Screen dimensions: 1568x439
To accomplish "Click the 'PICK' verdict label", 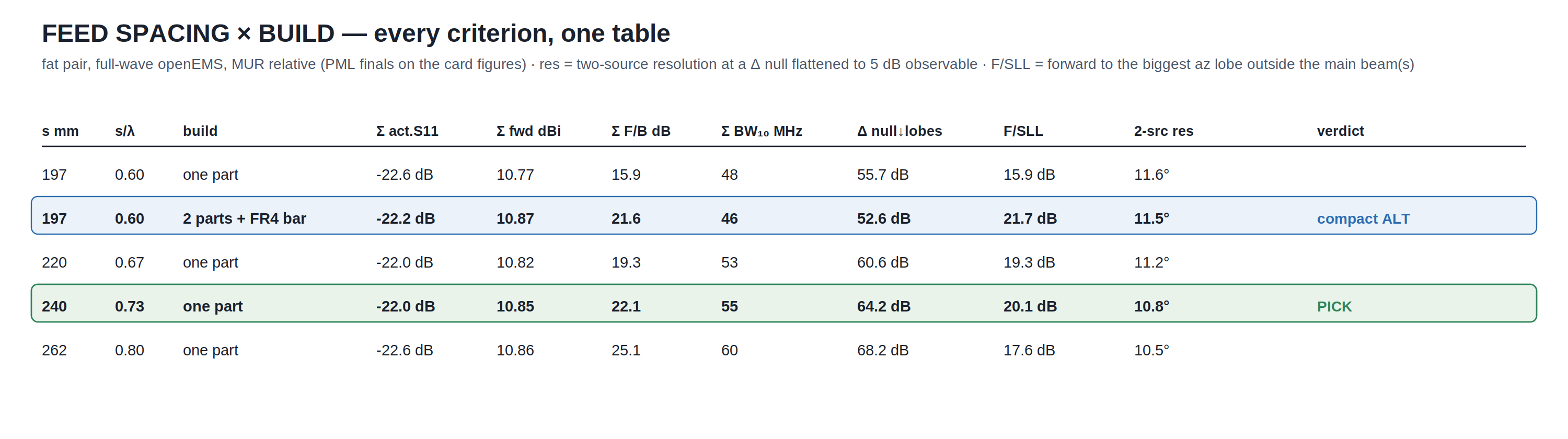I will pyautogui.click(x=1334, y=306).
